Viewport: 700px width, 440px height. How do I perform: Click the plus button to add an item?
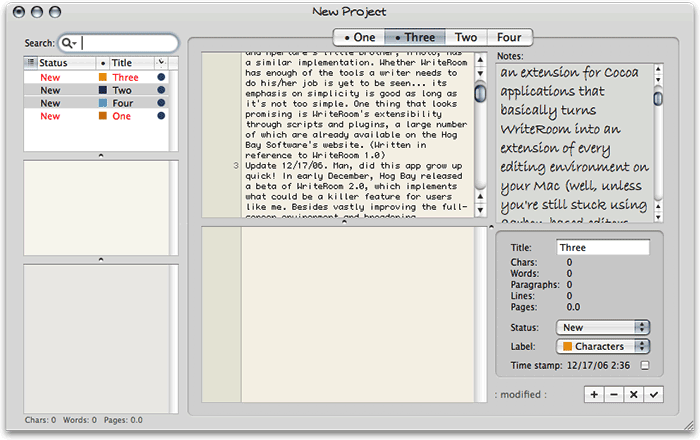pyautogui.click(x=594, y=394)
